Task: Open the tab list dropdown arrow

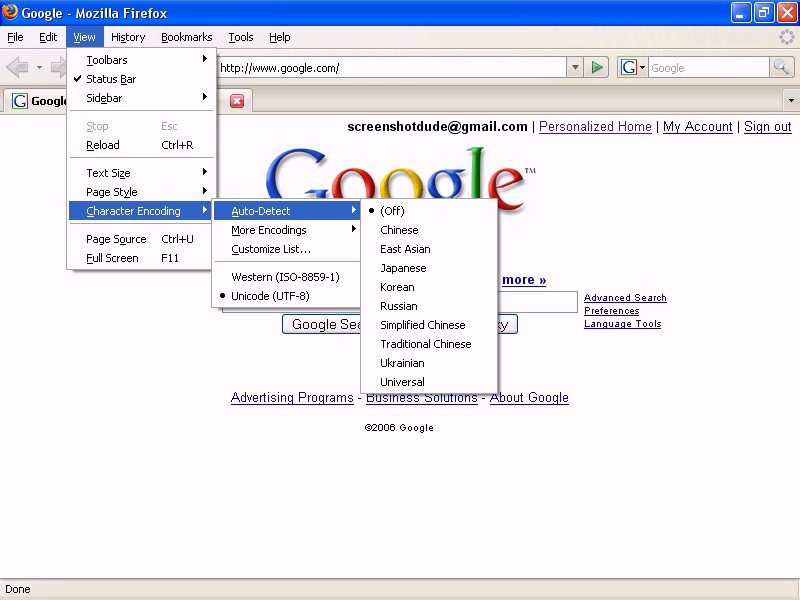Action: [791, 101]
